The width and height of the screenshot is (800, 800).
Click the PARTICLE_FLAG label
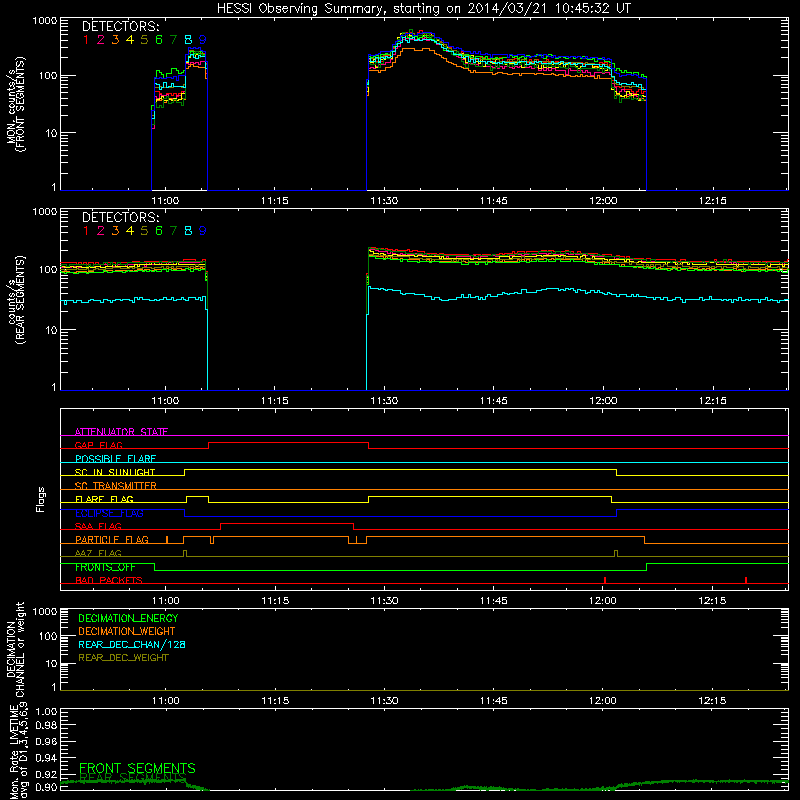pyautogui.click(x=112, y=540)
